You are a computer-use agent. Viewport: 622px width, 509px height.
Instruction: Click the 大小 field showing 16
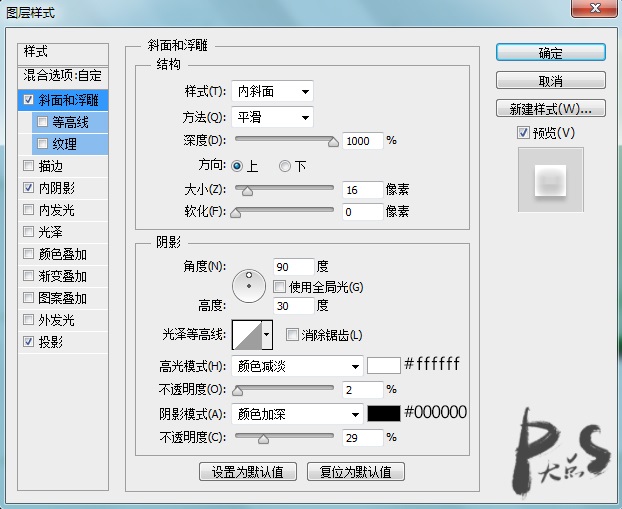tap(363, 190)
